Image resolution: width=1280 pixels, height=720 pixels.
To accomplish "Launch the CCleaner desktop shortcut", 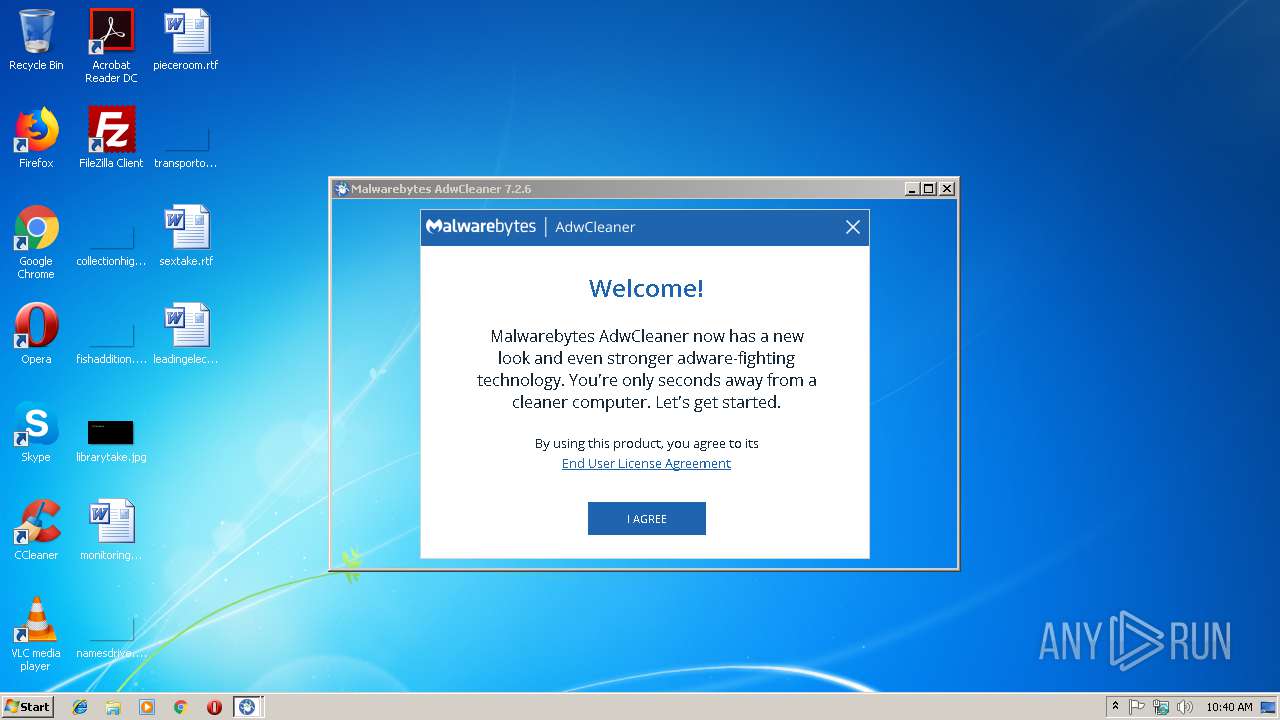I will pos(36,530).
